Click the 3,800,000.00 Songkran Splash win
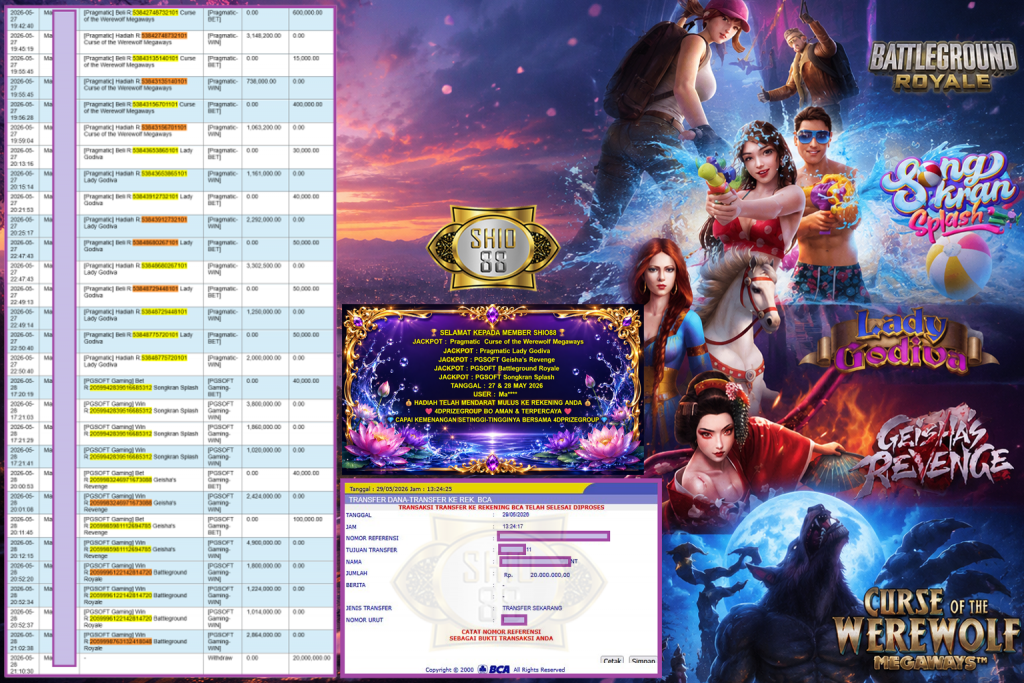The width and height of the screenshot is (1024, 683). 263,404
